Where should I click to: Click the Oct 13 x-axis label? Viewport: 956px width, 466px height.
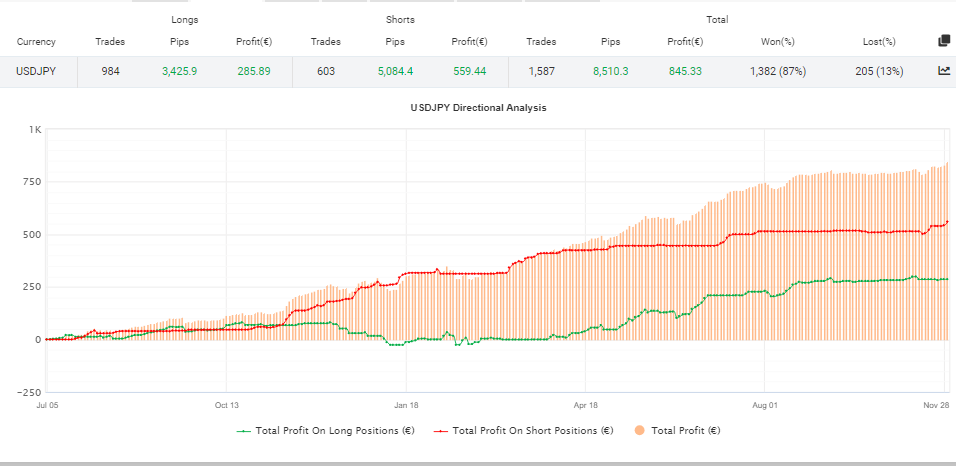(x=226, y=404)
